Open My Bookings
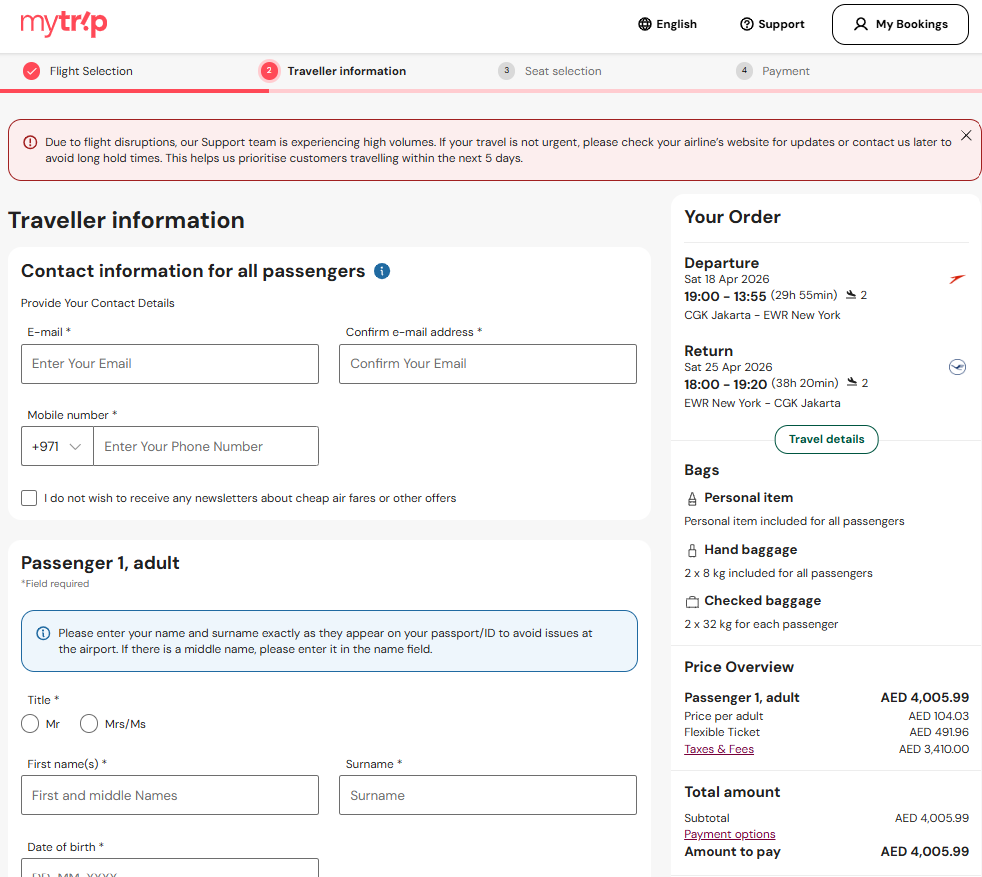This screenshot has height=877, width=982. (900, 25)
